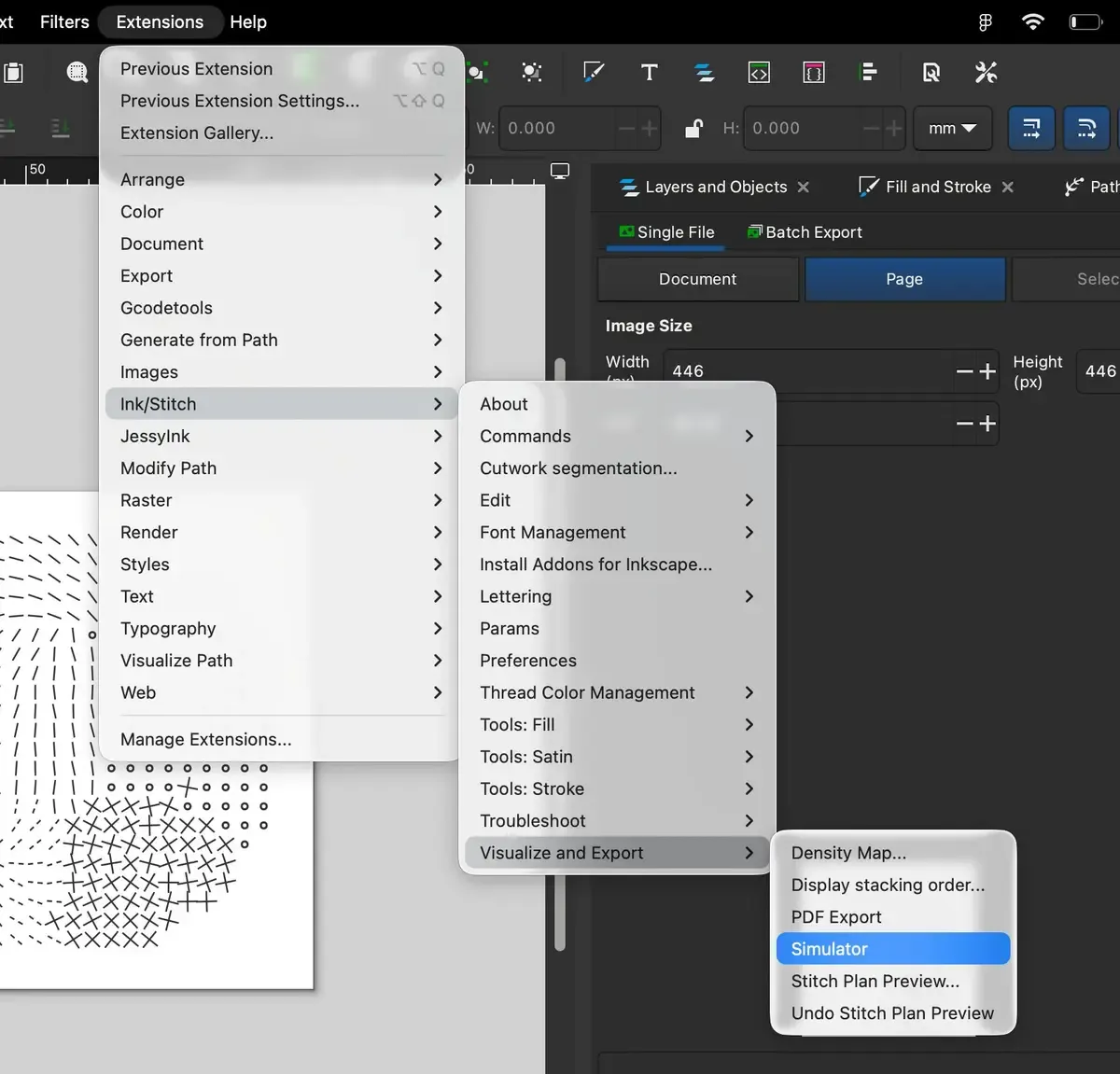Select the Batch Export tab
1120x1074 pixels.
tap(805, 232)
